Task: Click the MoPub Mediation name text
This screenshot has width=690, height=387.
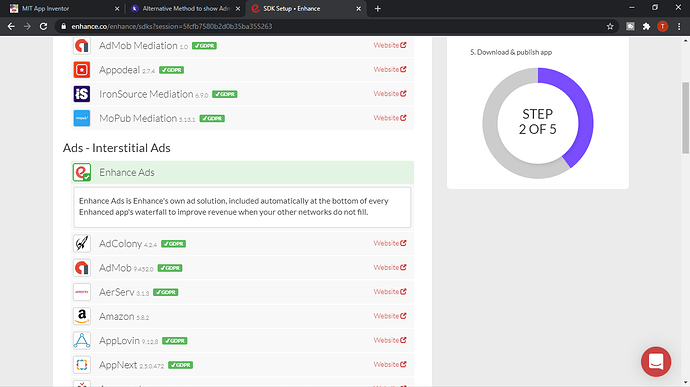Action: pyautogui.click(x=138, y=118)
